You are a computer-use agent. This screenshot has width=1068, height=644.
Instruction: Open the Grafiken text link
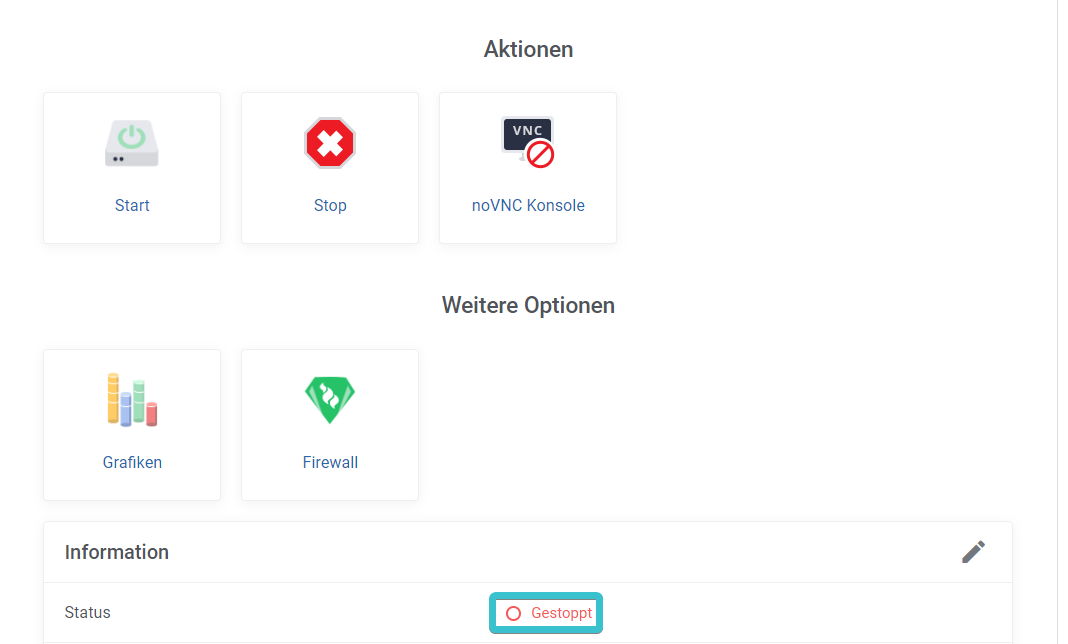coord(132,462)
